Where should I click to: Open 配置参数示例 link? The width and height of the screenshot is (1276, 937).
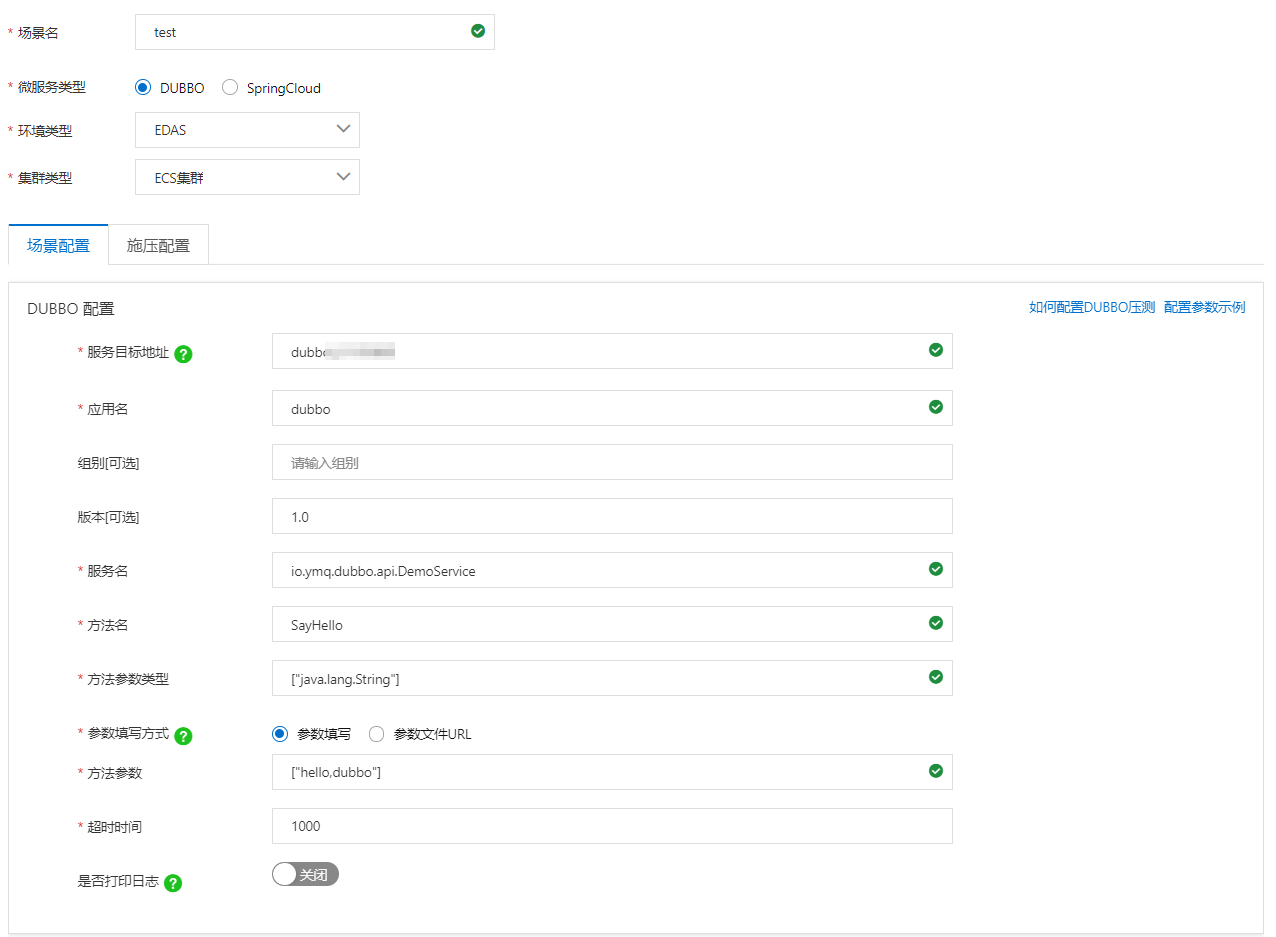[x=1205, y=307]
